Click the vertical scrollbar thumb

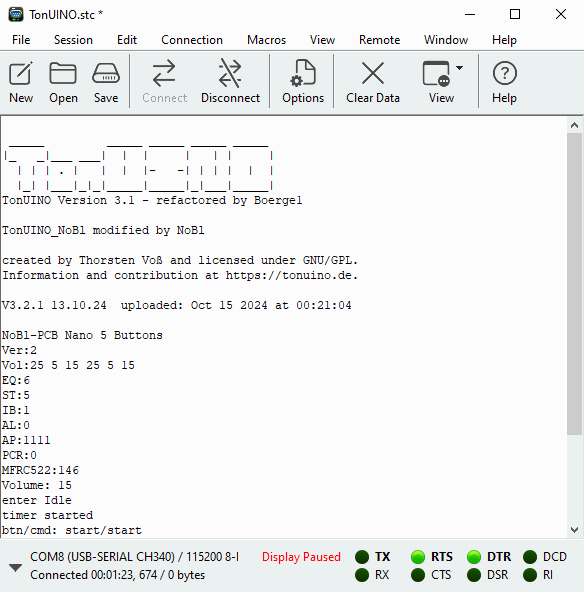[x=575, y=284]
